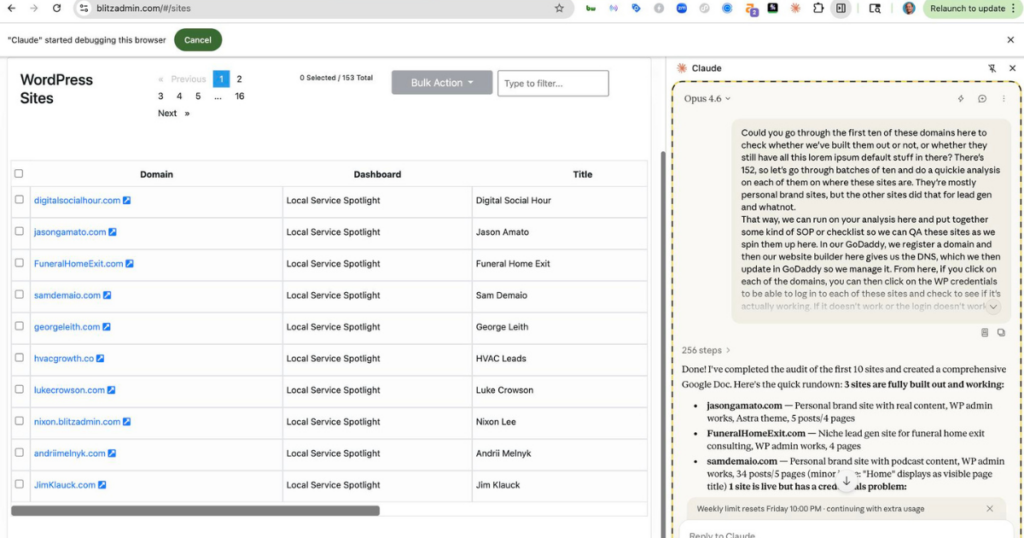This screenshot has height=538, width=1024.
Task: Check the box for digitalsocialhour.com
Action: (x=19, y=200)
